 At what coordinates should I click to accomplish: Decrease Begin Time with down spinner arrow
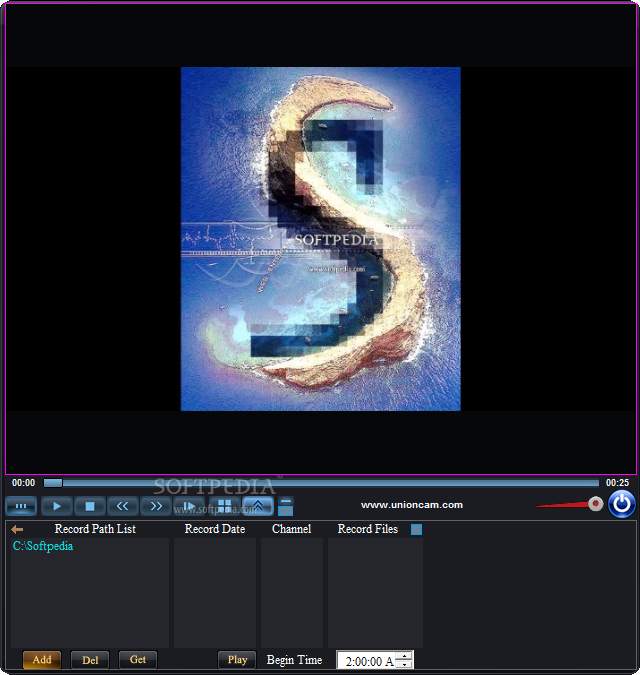coord(404,664)
